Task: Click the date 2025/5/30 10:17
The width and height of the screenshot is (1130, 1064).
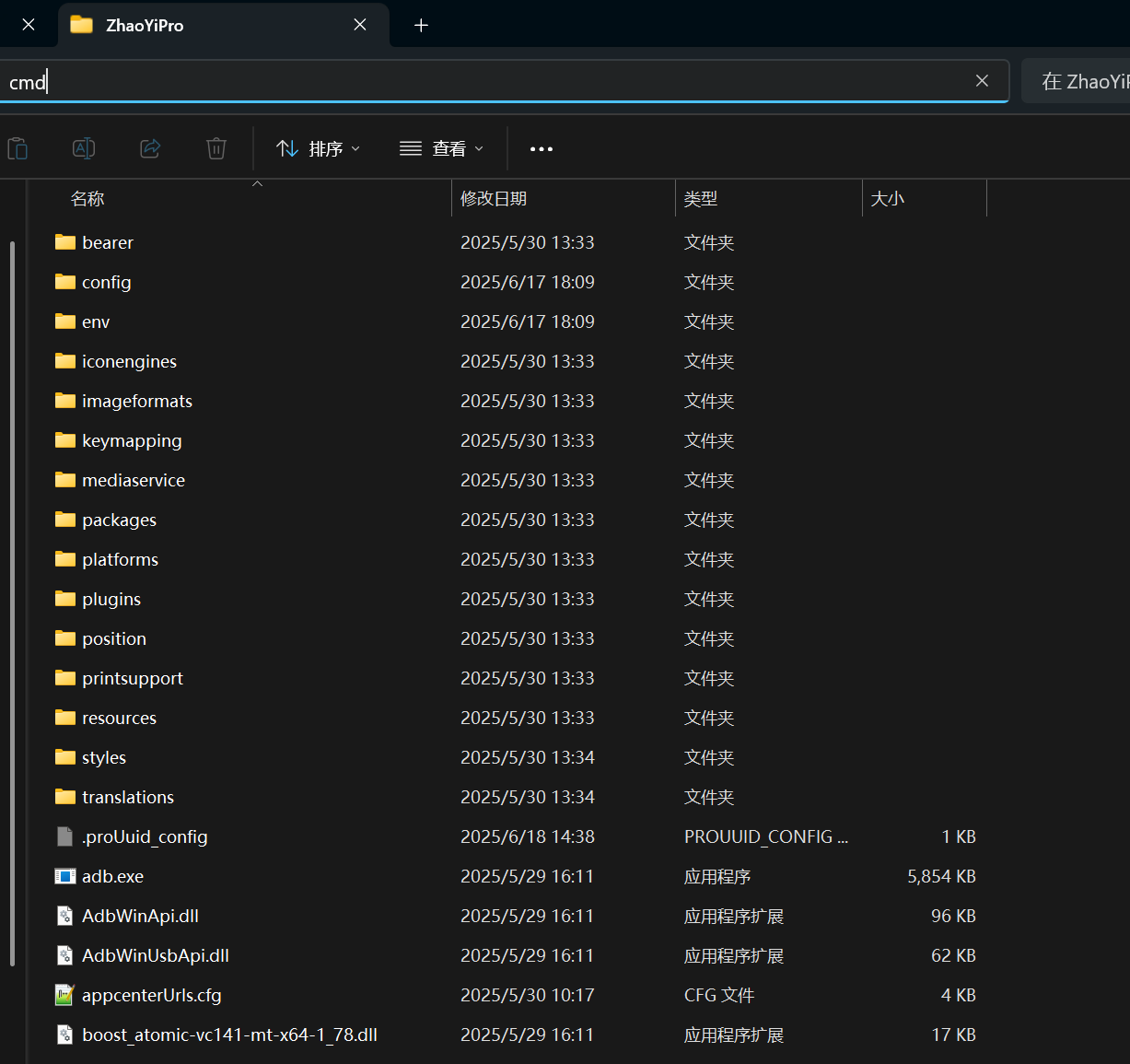Action: (528, 995)
